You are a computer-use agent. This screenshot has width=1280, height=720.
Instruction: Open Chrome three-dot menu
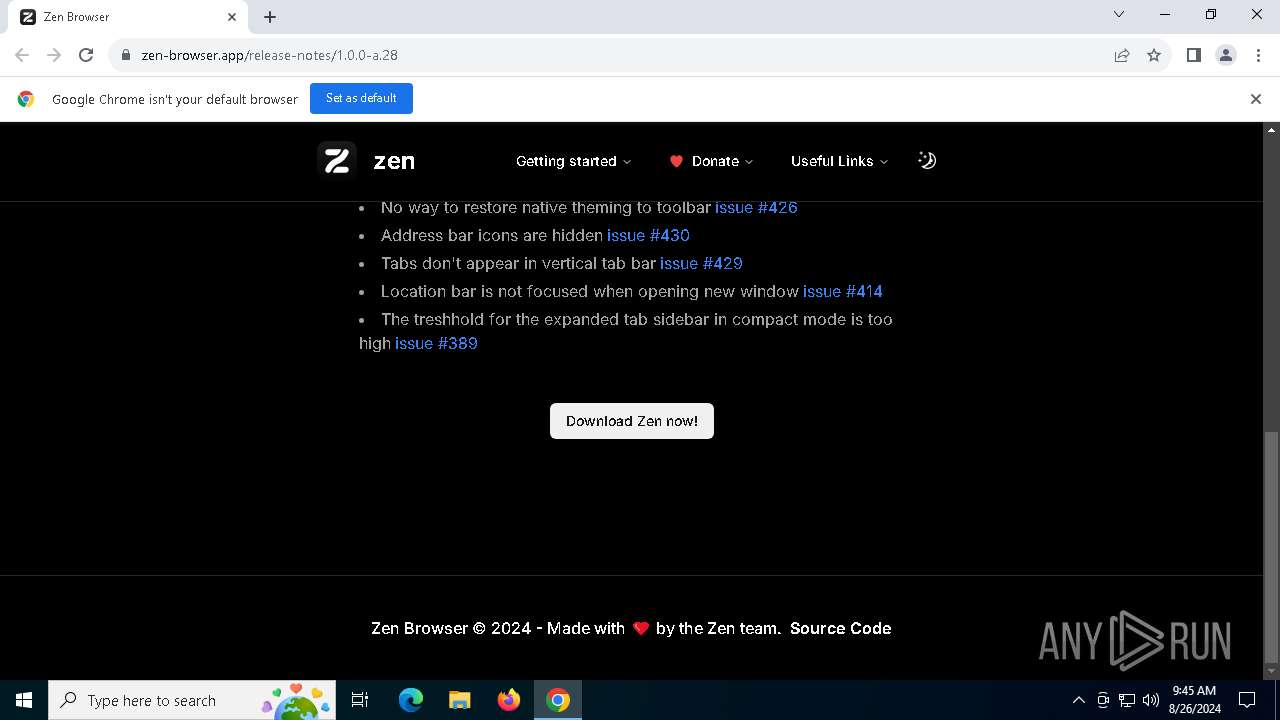point(1258,55)
